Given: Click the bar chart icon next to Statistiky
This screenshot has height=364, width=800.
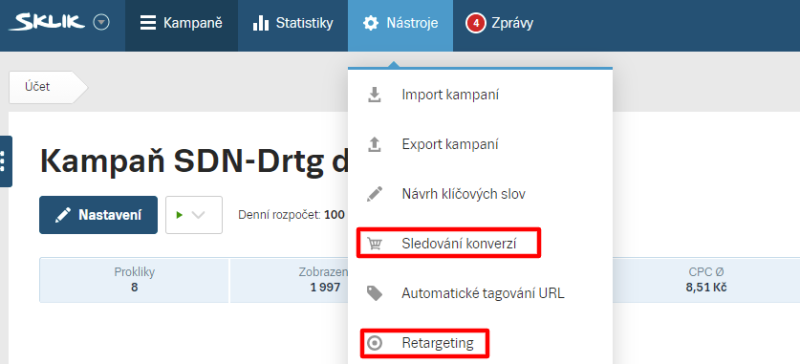Looking at the screenshot, I should [x=261, y=23].
